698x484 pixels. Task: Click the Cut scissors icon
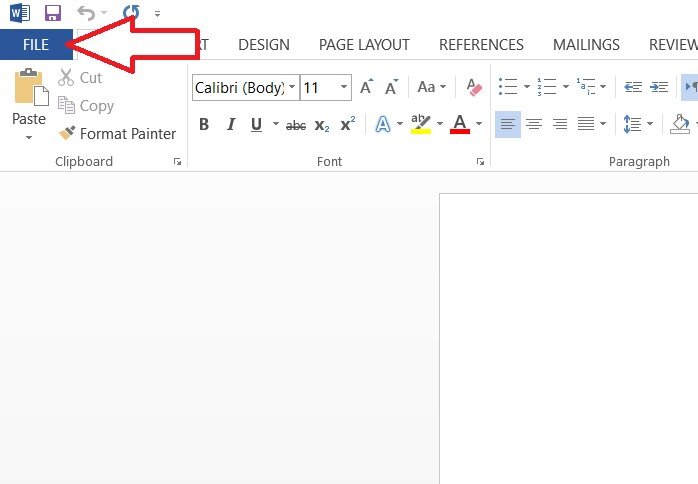point(66,78)
